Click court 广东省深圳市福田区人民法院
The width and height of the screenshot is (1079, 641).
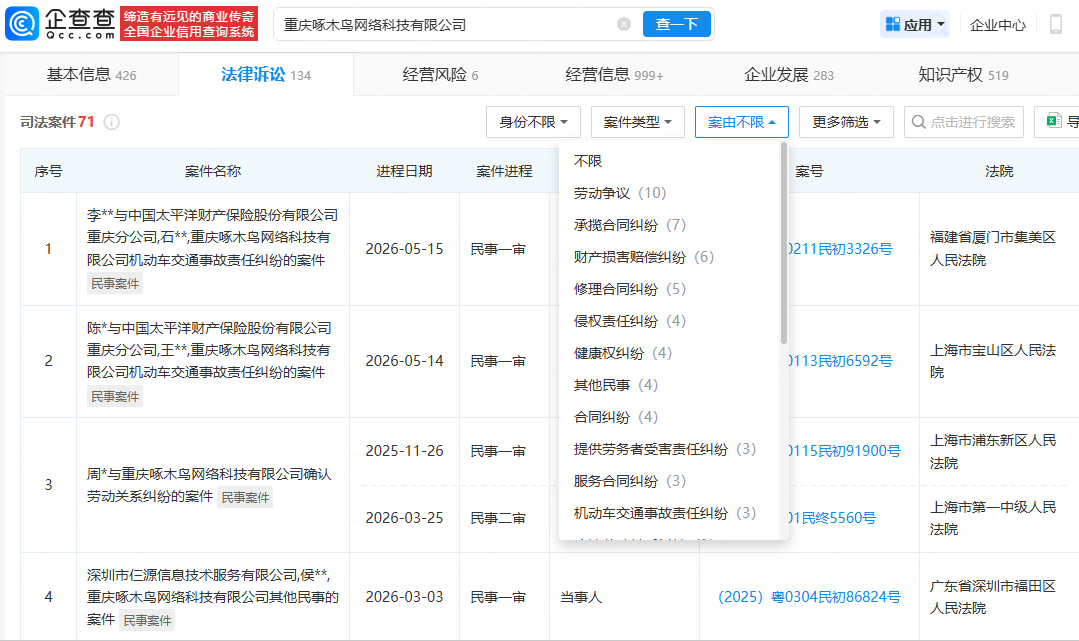click(x=992, y=597)
